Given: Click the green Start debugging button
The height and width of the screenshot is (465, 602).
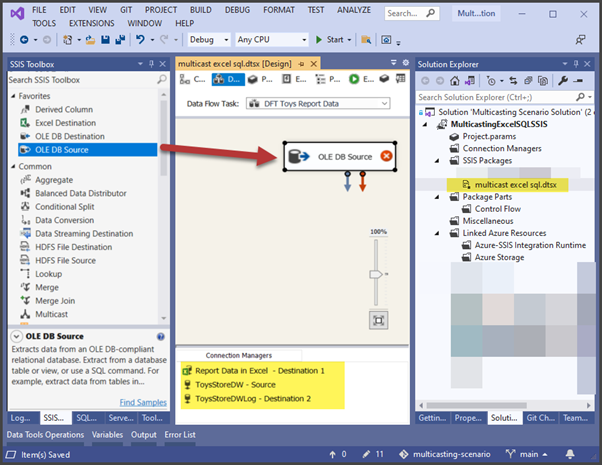Looking at the screenshot, I should 330,40.
